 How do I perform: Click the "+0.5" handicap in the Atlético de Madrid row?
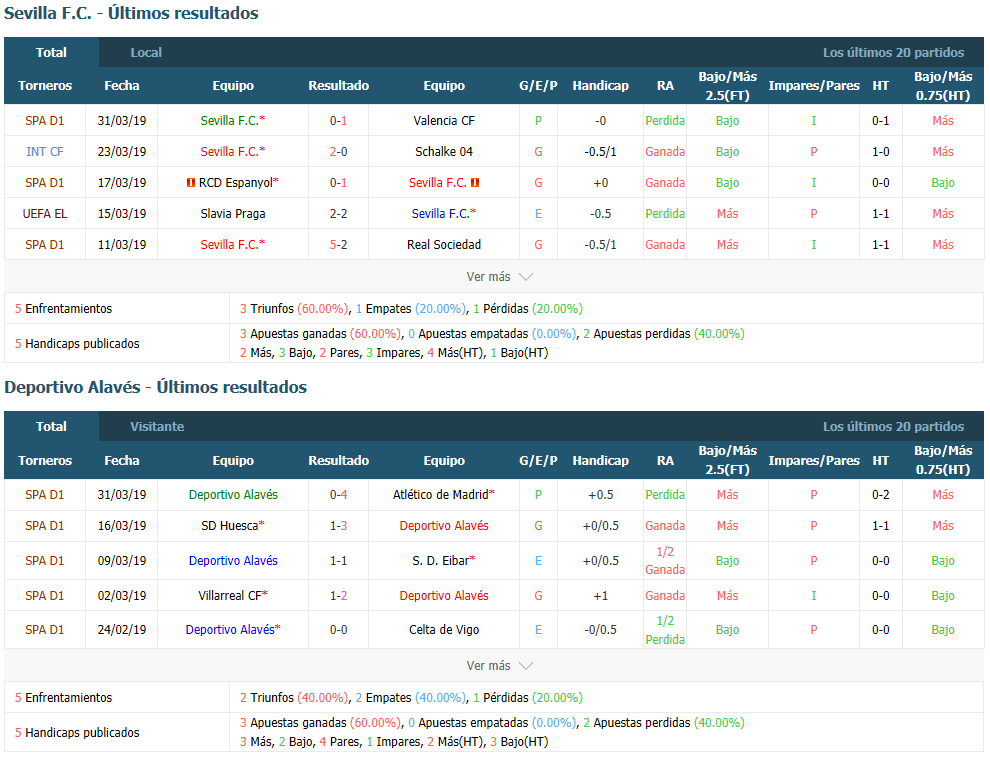point(600,494)
